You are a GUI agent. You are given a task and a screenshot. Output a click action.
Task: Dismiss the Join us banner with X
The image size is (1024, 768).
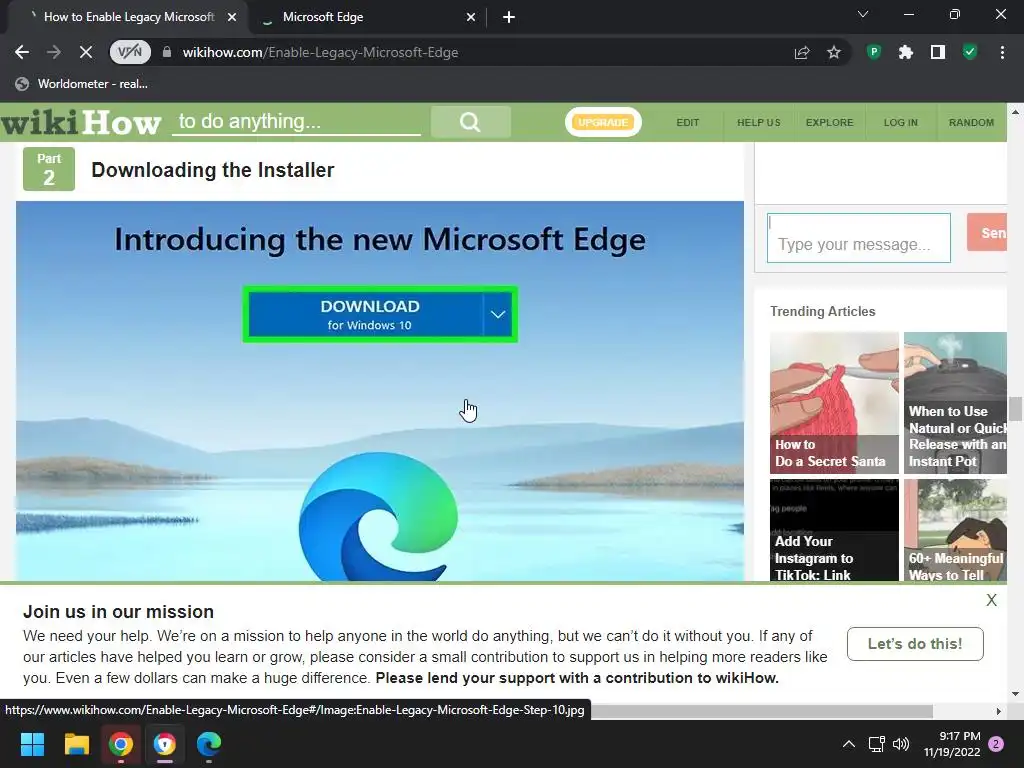click(x=991, y=600)
